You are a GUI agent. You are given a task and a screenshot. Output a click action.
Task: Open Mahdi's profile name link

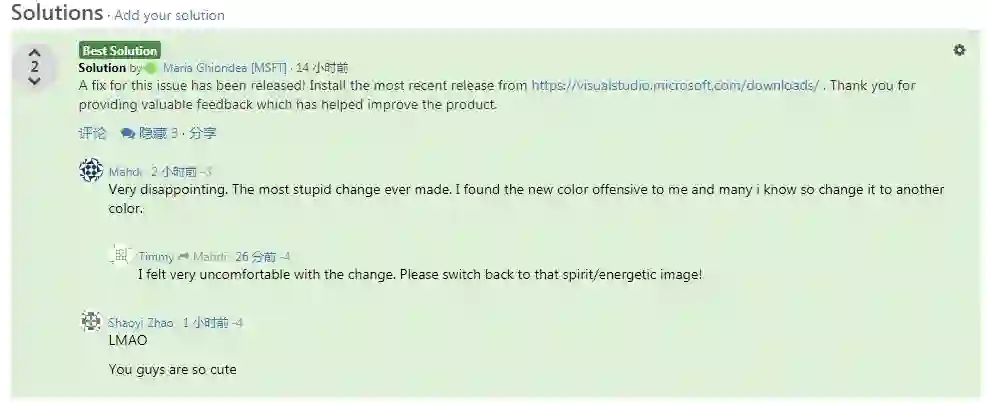[x=125, y=172]
